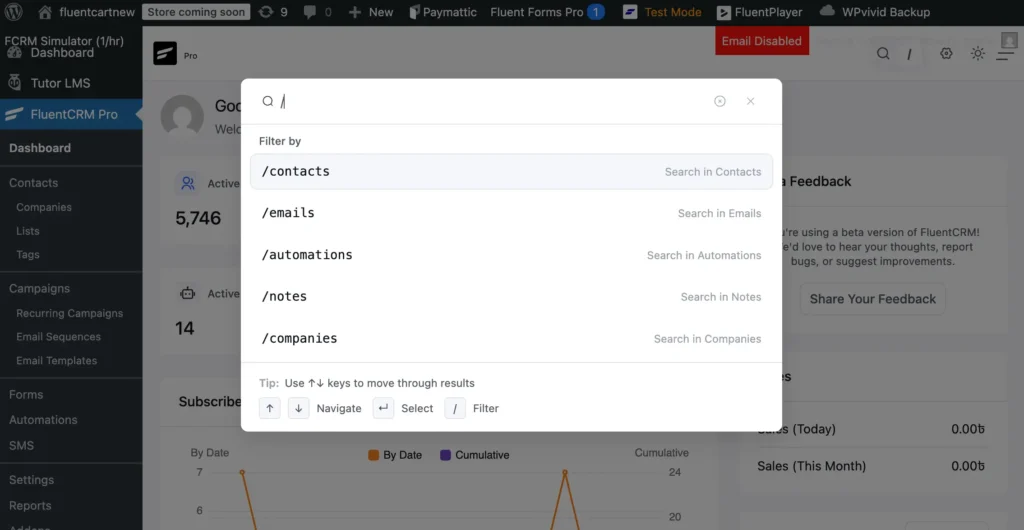The height and width of the screenshot is (530, 1024).
Task: Click the red Email Disabled badge
Action: 761,40
